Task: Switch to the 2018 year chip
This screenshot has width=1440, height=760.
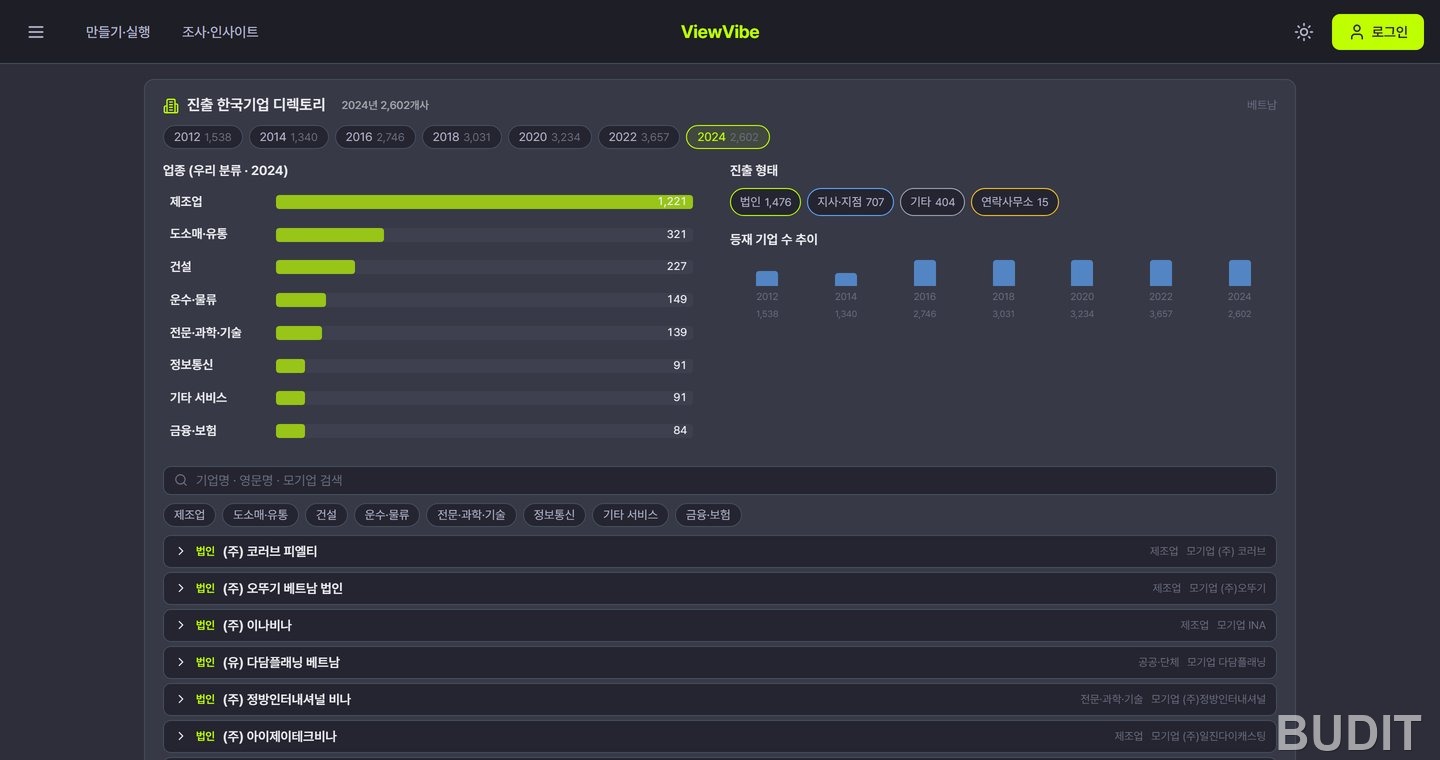Action: coord(462,137)
